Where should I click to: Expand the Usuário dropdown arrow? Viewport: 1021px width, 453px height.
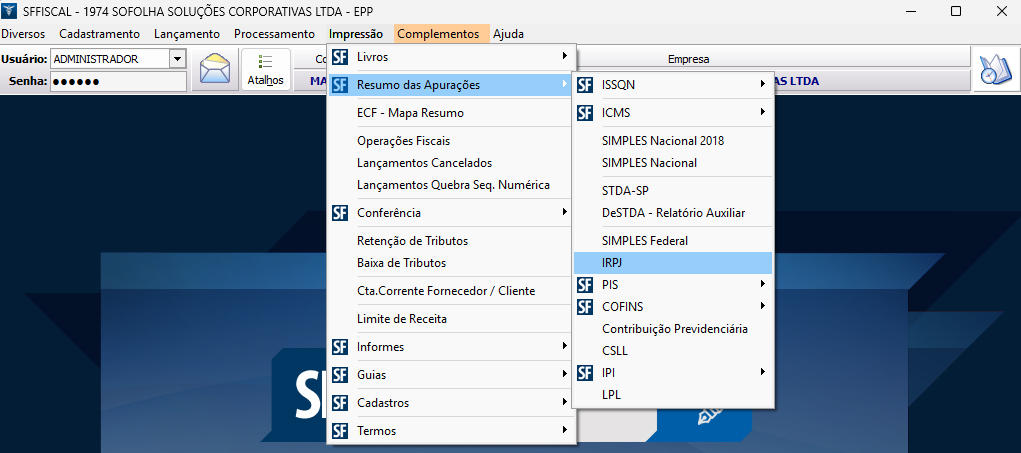(178, 59)
